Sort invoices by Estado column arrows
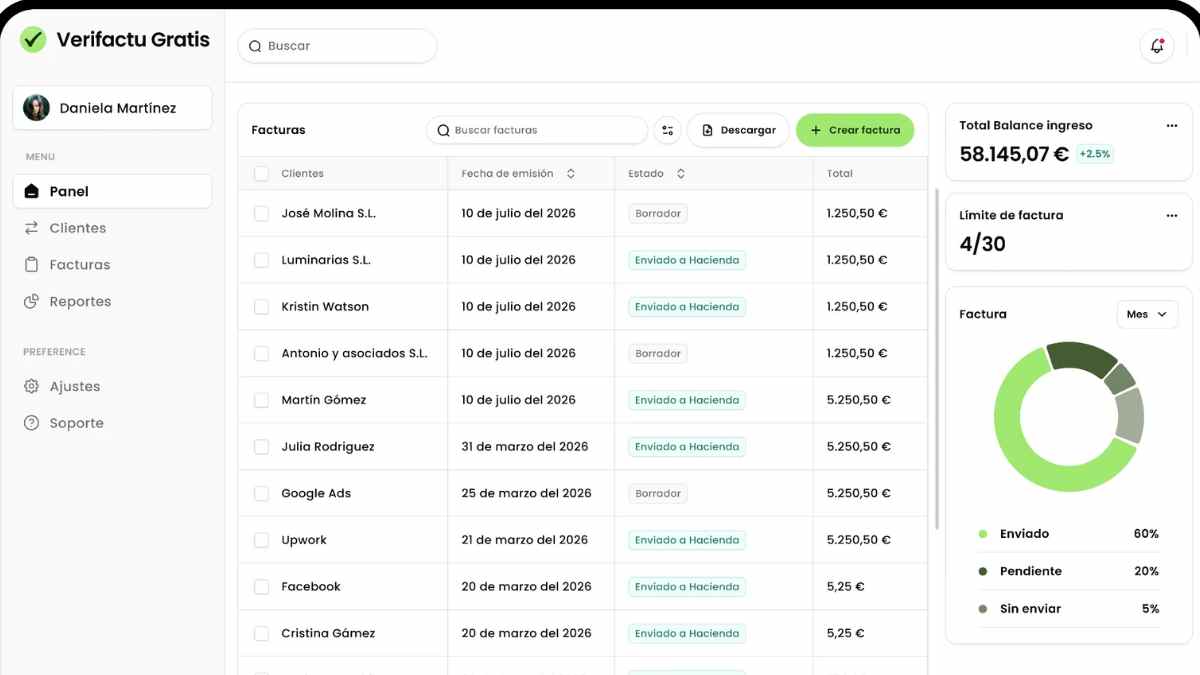Image resolution: width=1200 pixels, height=675 pixels. [x=681, y=174]
